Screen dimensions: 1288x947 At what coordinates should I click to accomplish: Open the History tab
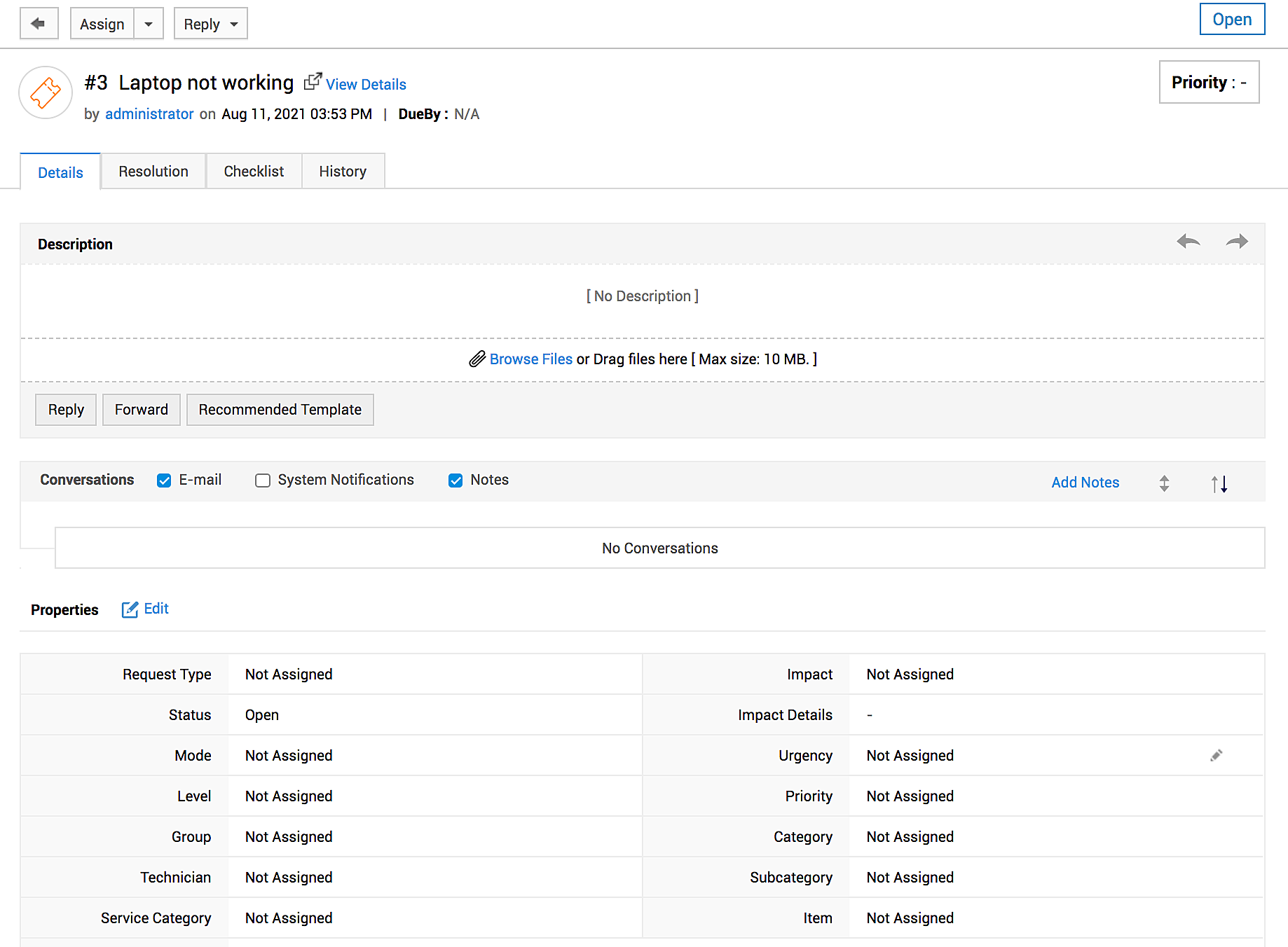click(343, 172)
